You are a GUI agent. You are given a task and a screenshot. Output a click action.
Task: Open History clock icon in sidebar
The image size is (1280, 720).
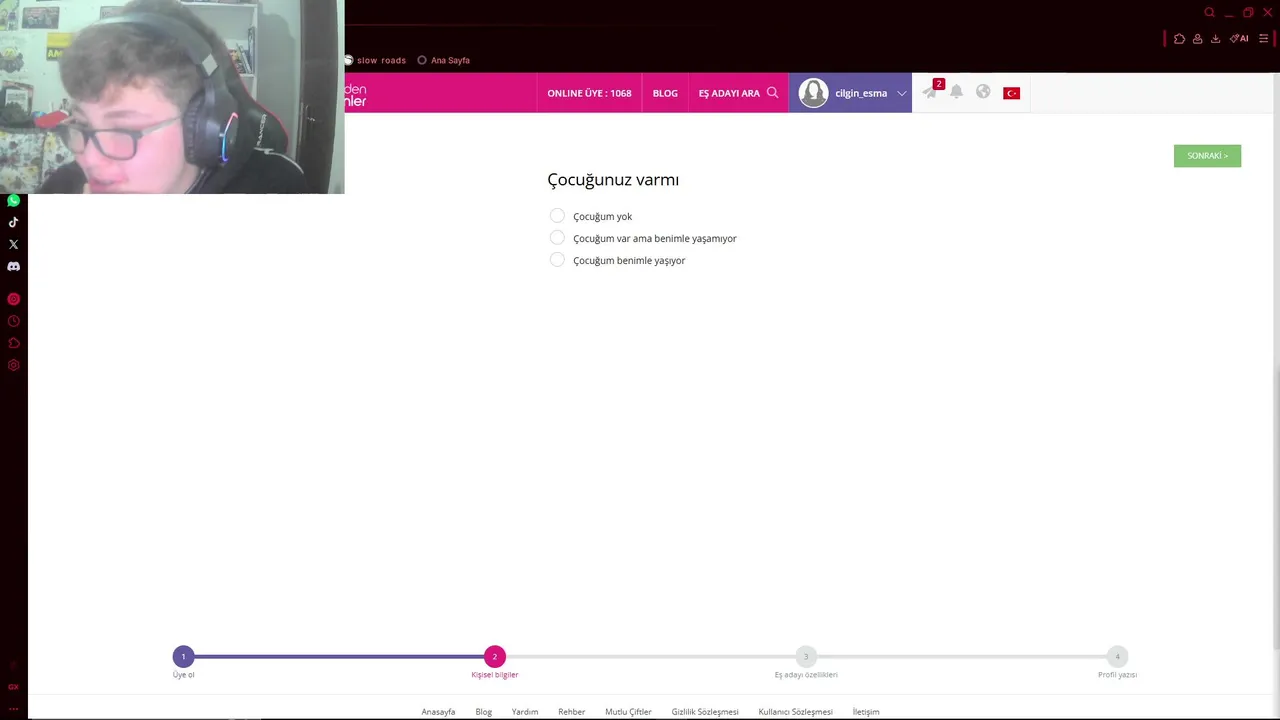point(13,321)
